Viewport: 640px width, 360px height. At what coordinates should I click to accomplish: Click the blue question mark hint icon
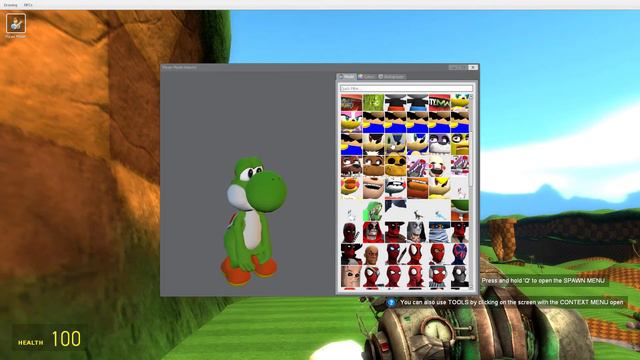pyautogui.click(x=391, y=302)
